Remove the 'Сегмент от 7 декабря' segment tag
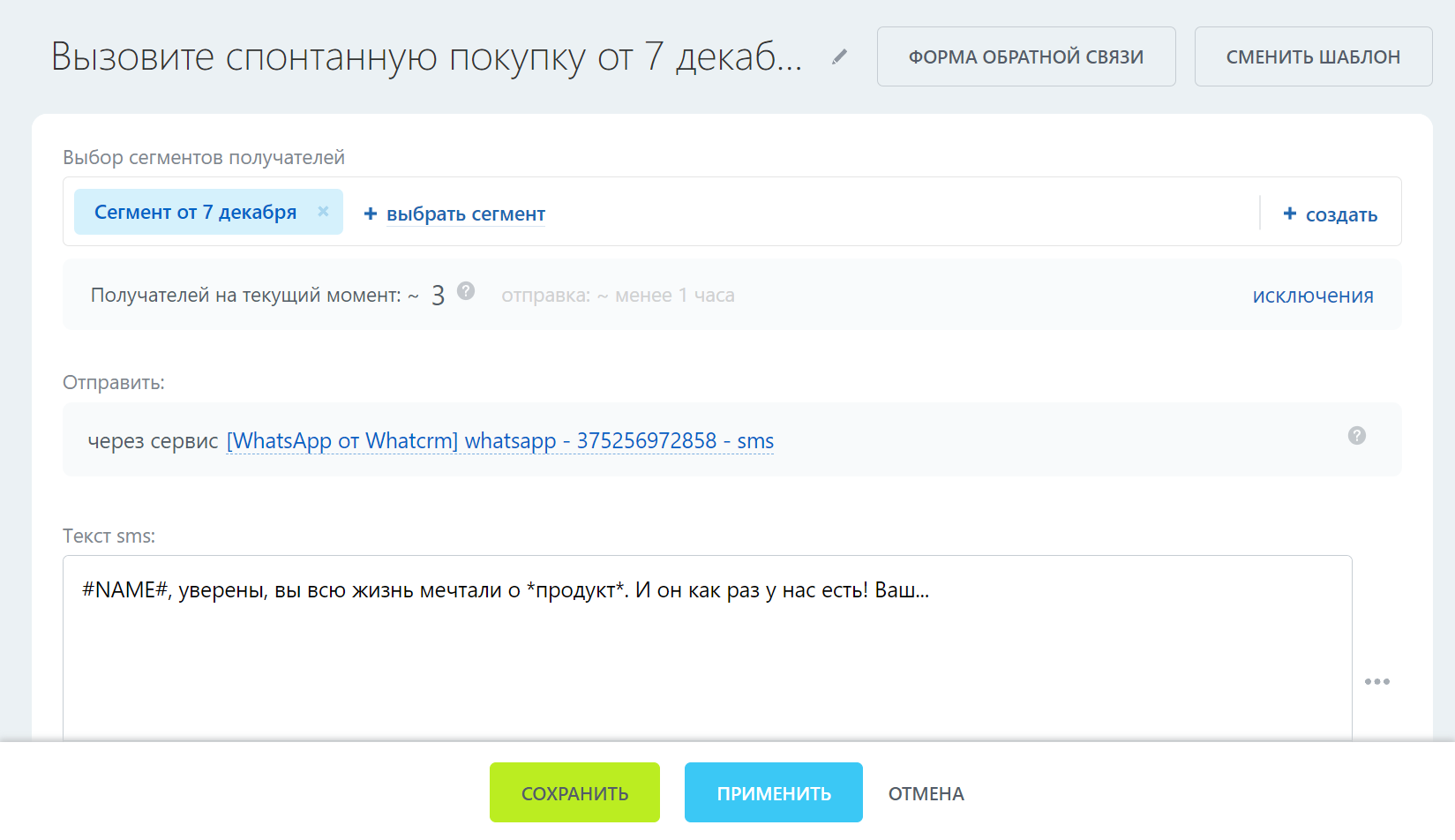 click(323, 211)
